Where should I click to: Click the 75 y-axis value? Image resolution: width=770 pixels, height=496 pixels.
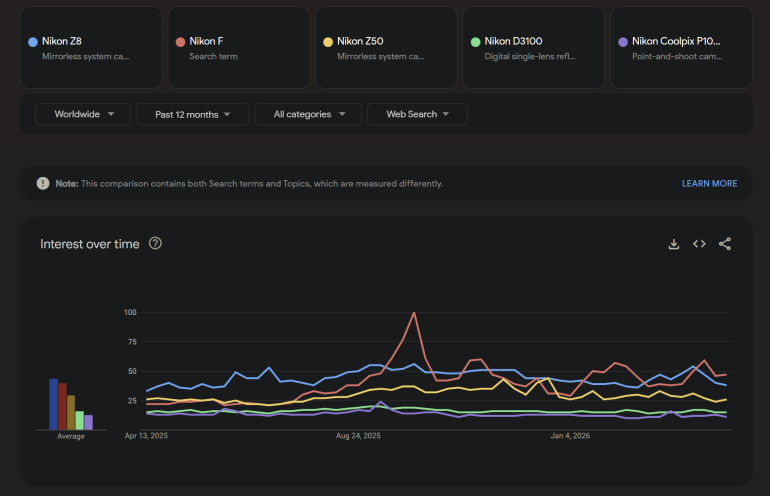tap(132, 342)
